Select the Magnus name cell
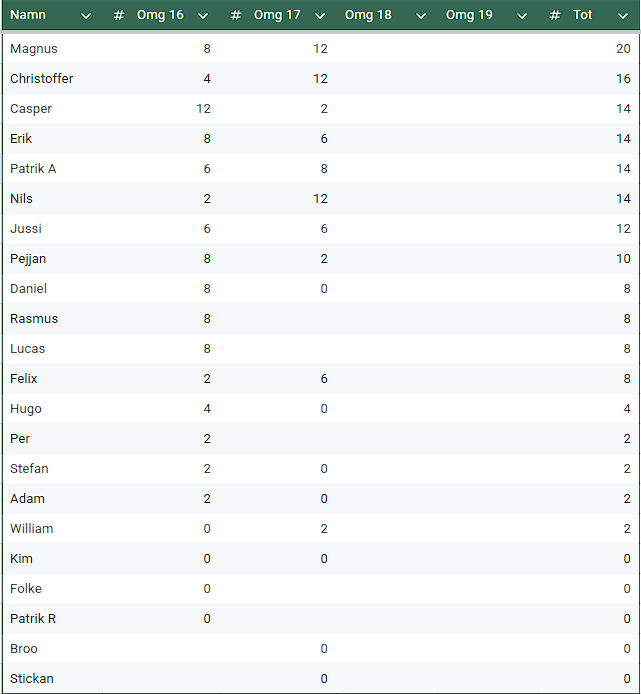Screen dimensions: 641x694 pyautogui.click(x=34, y=49)
